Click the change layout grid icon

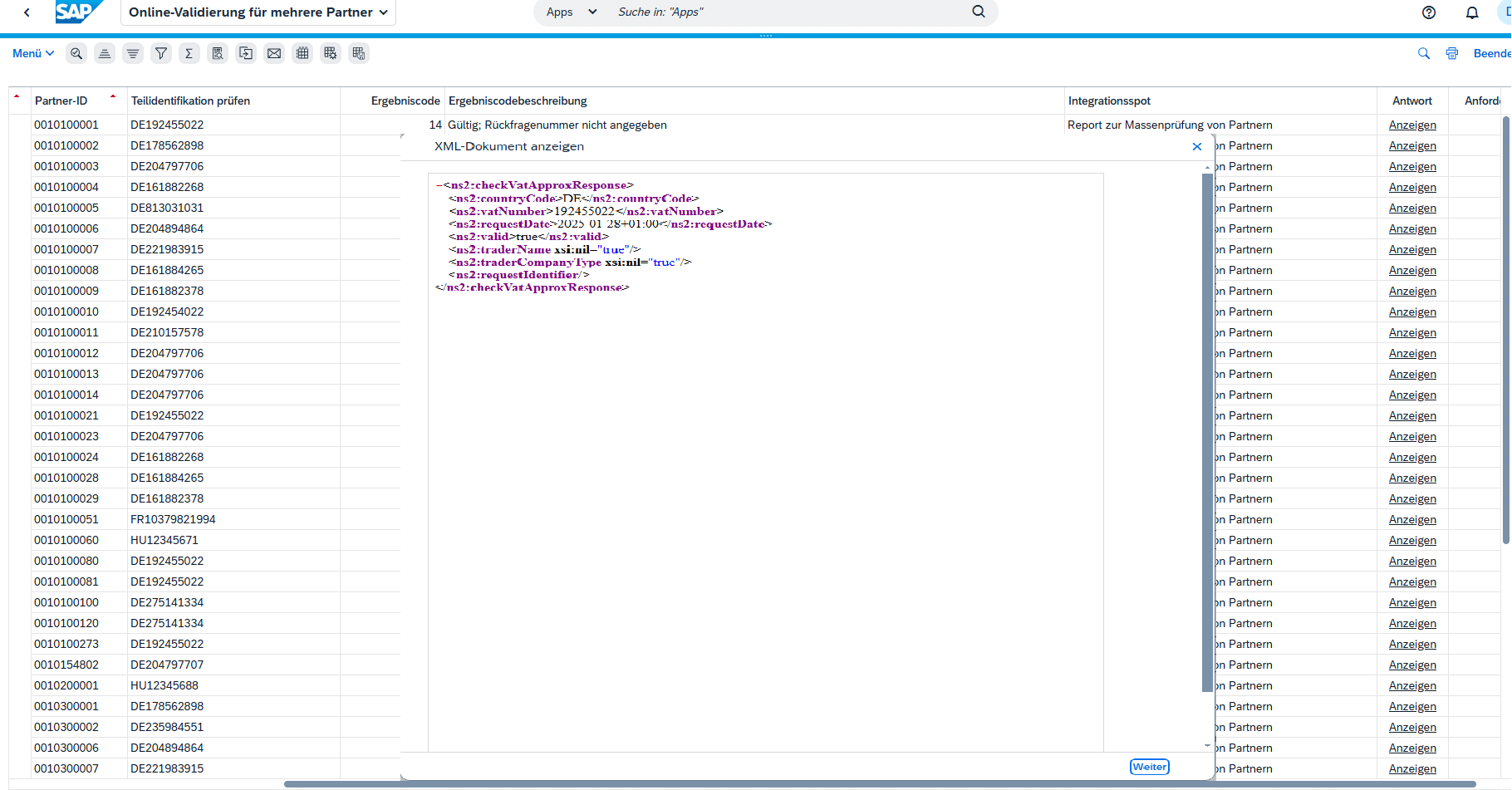coord(302,53)
